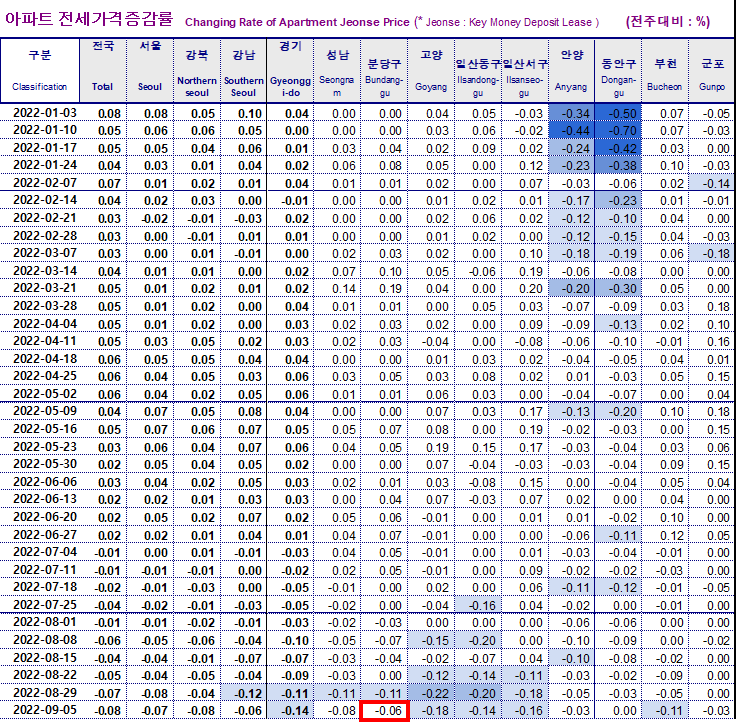Select the 구분 Classification header cell

(x=40, y=71)
